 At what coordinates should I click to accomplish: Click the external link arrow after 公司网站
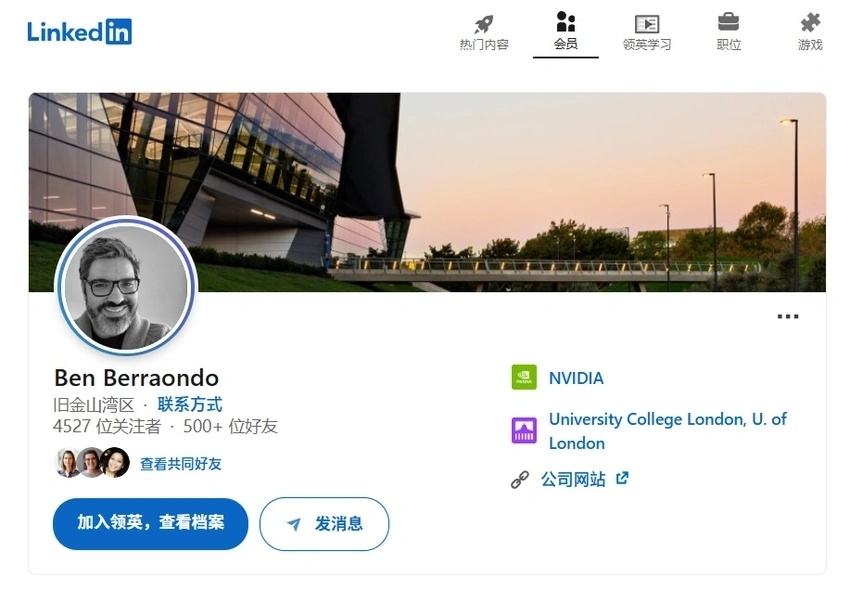coord(622,478)
